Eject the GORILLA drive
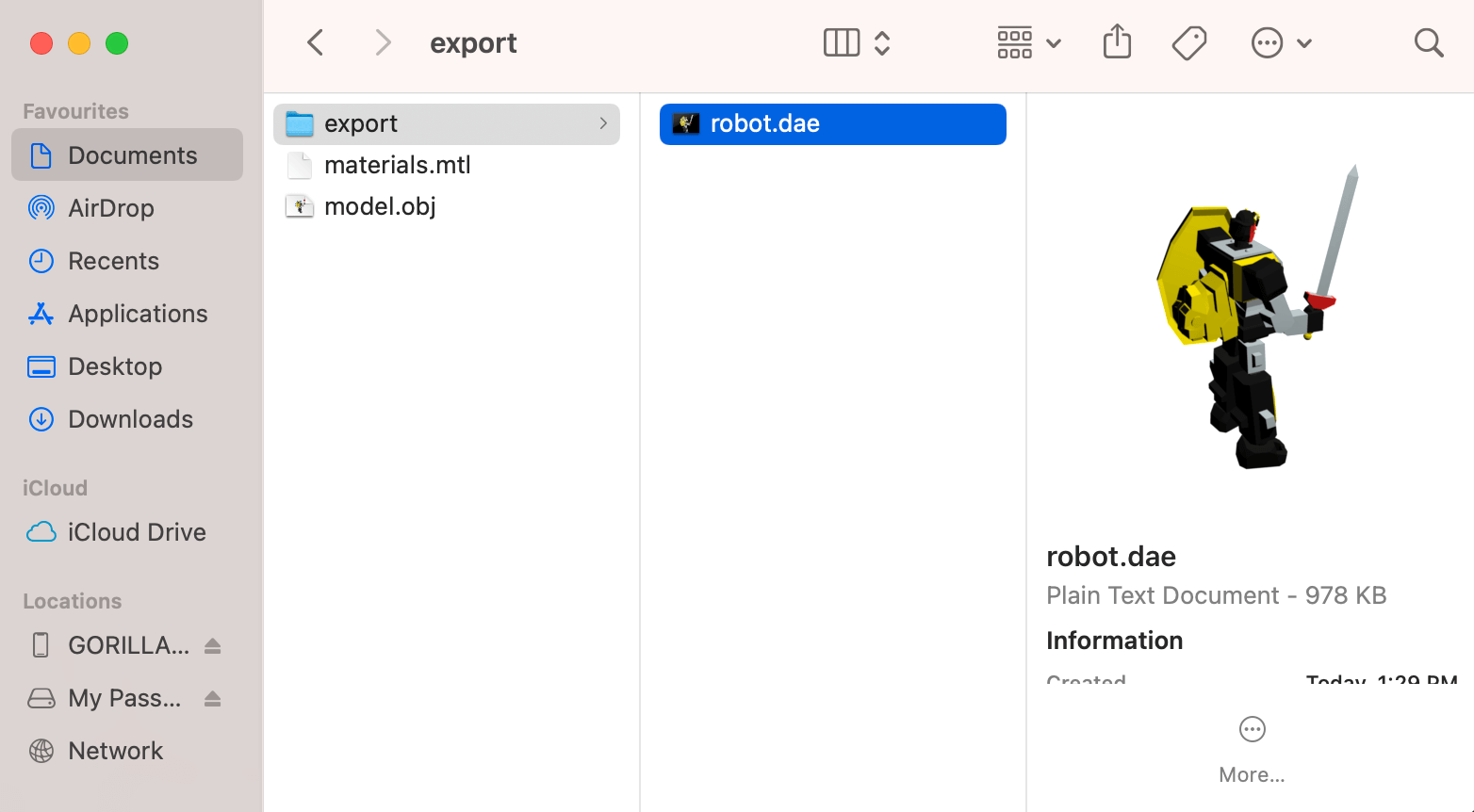The width and height of the screenshot is (1474, 812). pos(213,646)
